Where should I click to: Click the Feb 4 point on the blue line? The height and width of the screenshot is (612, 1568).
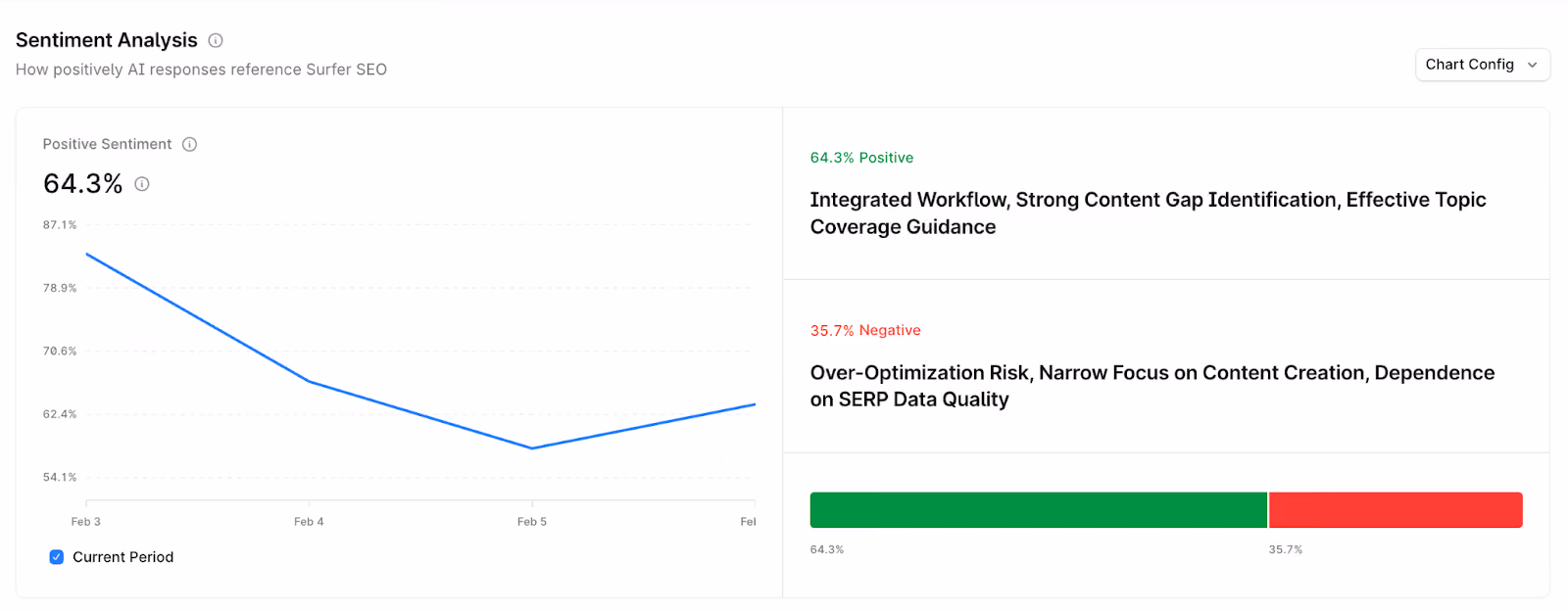click(310, 381)
